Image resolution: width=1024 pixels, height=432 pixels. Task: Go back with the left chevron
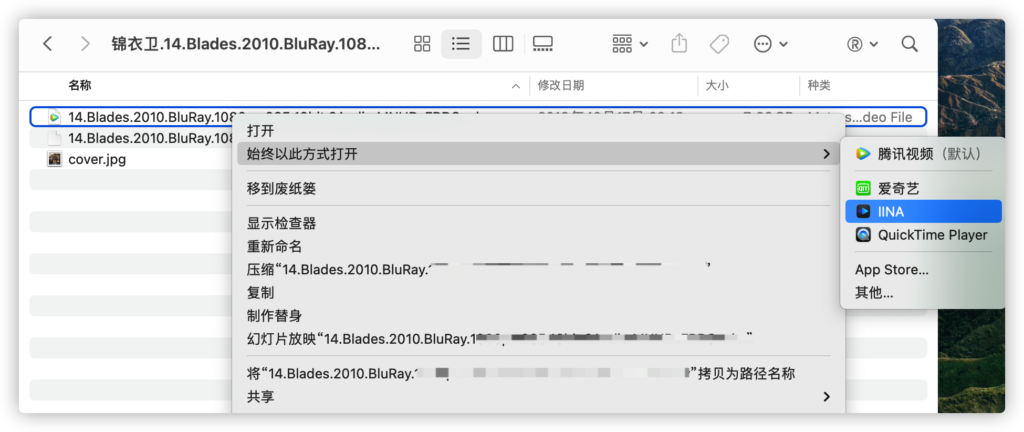click(x=48, y=44)
